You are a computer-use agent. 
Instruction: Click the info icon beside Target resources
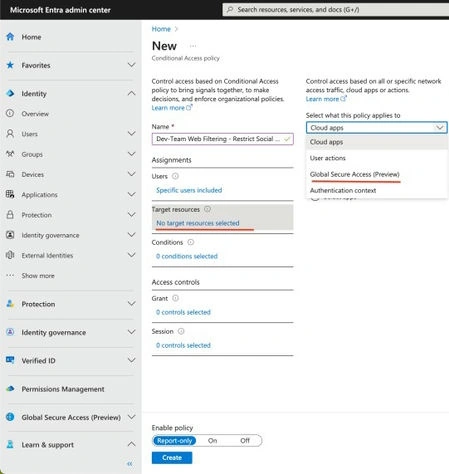(x=207, y=209)
